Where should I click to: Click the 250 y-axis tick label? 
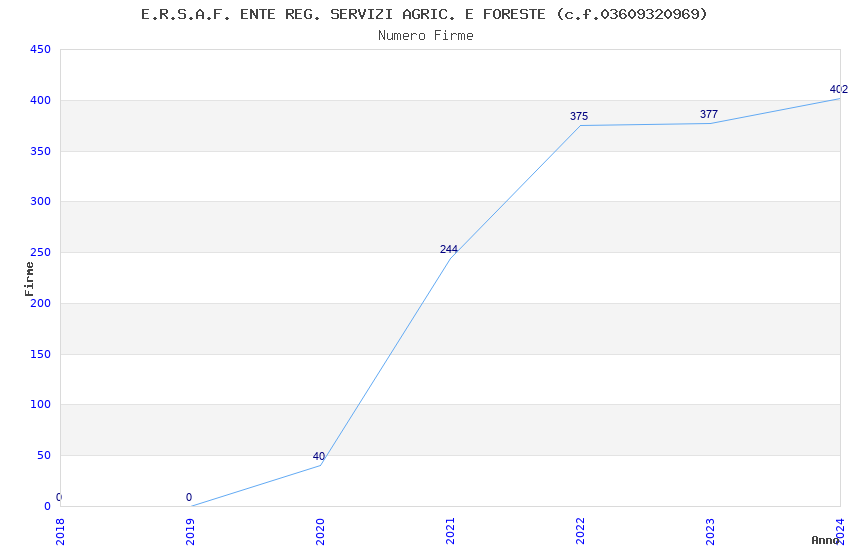coord(41,253)
